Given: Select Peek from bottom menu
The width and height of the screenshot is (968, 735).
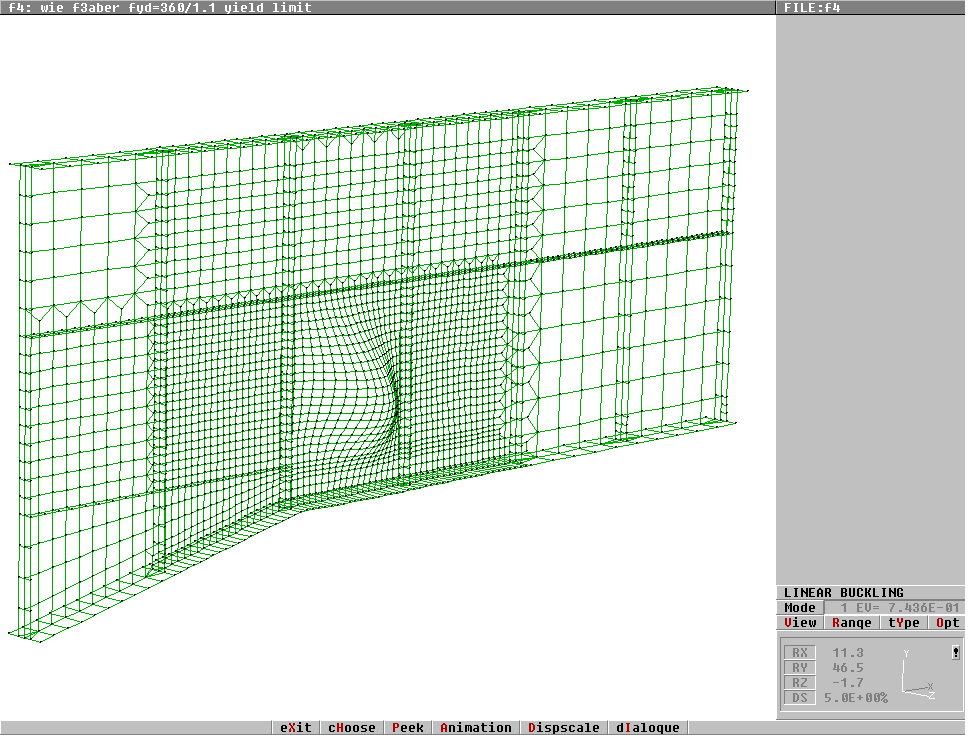Looking at the screenshot, I should (408, 728).
